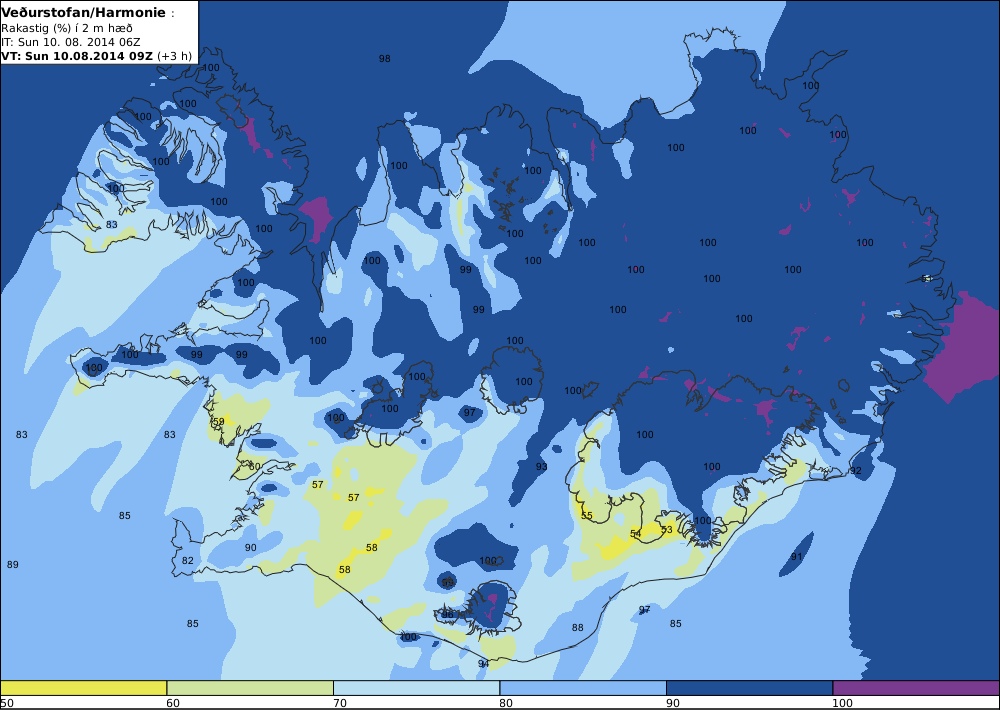Select the 53 humidity value on the map
1000x710 pixels.
(x=666, y=529)
